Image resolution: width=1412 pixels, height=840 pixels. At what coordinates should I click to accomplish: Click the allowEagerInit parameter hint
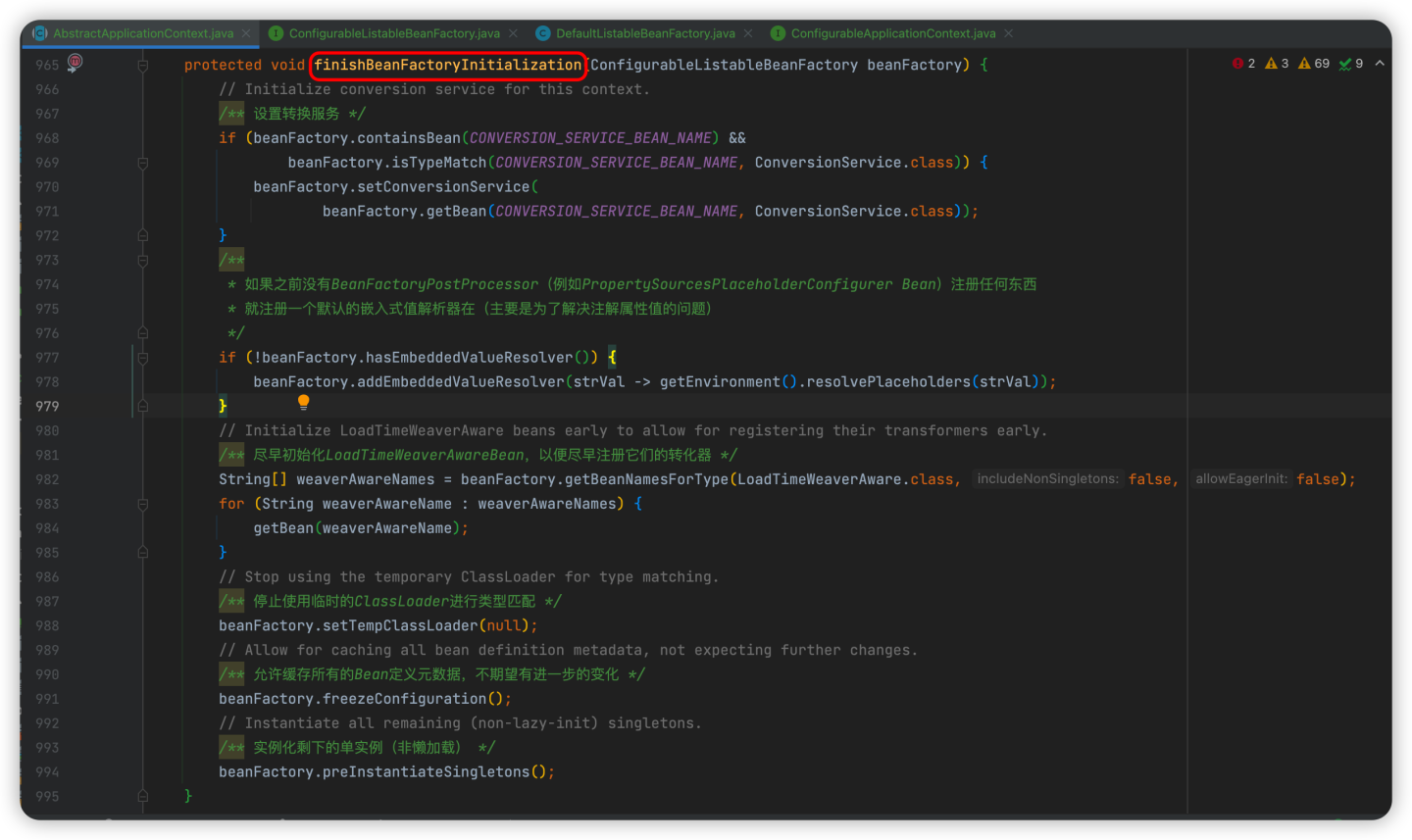(x=1241, y=479)
